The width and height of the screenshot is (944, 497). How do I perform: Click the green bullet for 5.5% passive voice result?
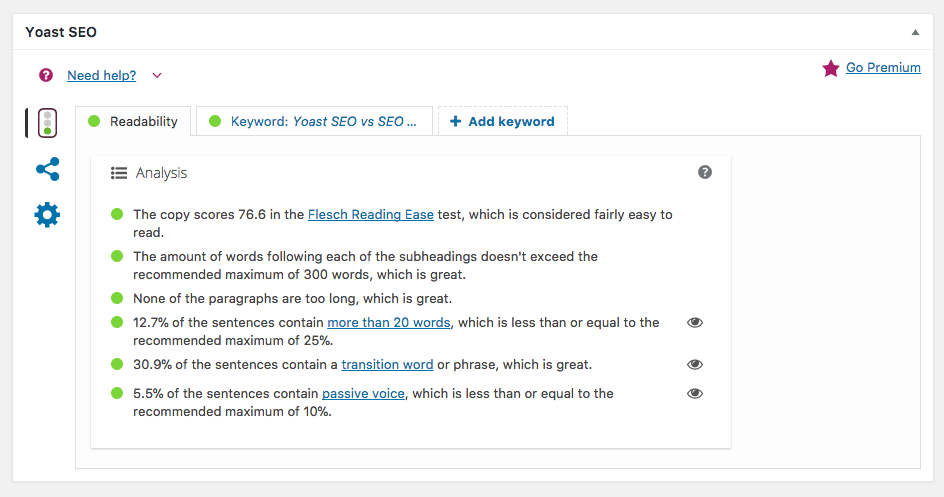point(117,394)
